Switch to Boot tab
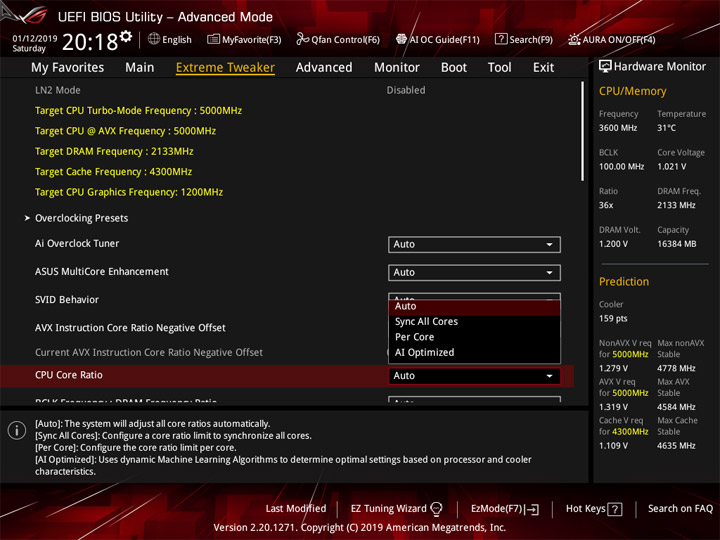The width and height of the screenshot is (720, 540). (x=454, y=68)
